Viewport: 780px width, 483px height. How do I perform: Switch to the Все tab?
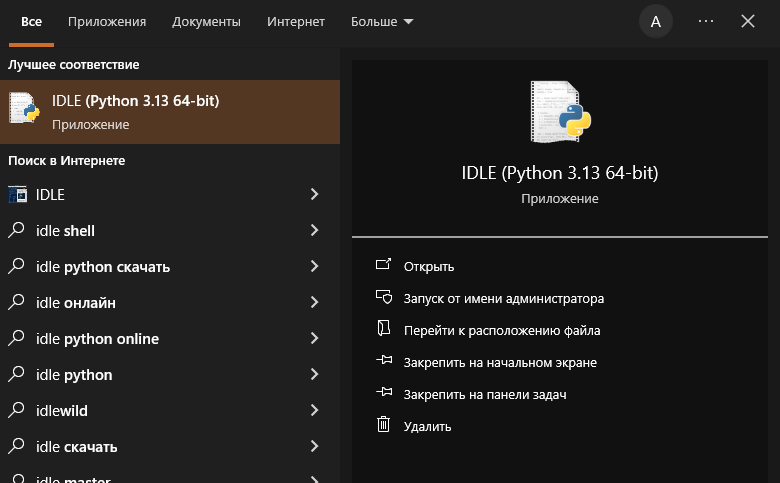click(x=31, y=22)
